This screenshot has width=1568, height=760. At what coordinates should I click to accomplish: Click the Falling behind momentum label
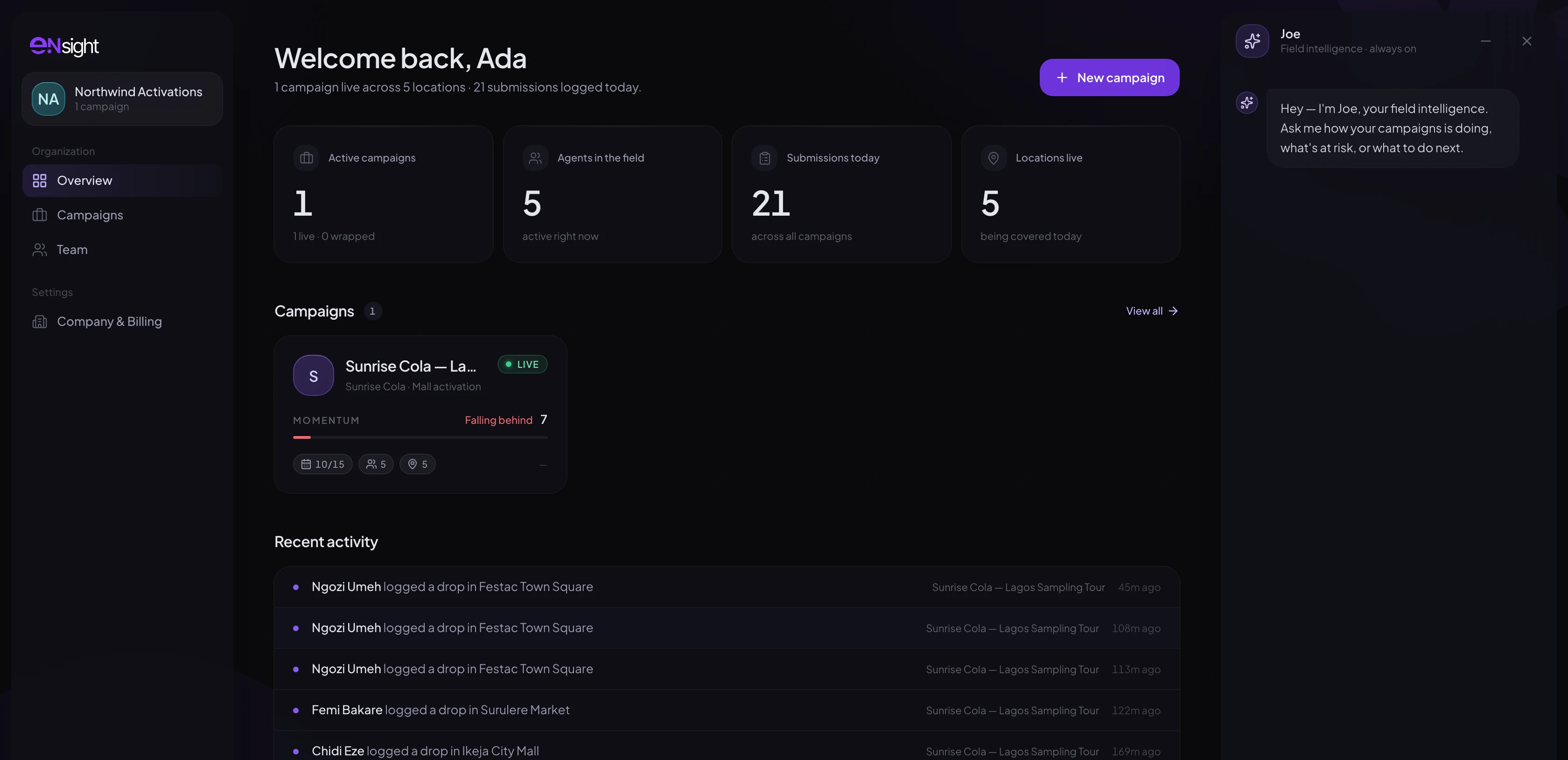498,420
